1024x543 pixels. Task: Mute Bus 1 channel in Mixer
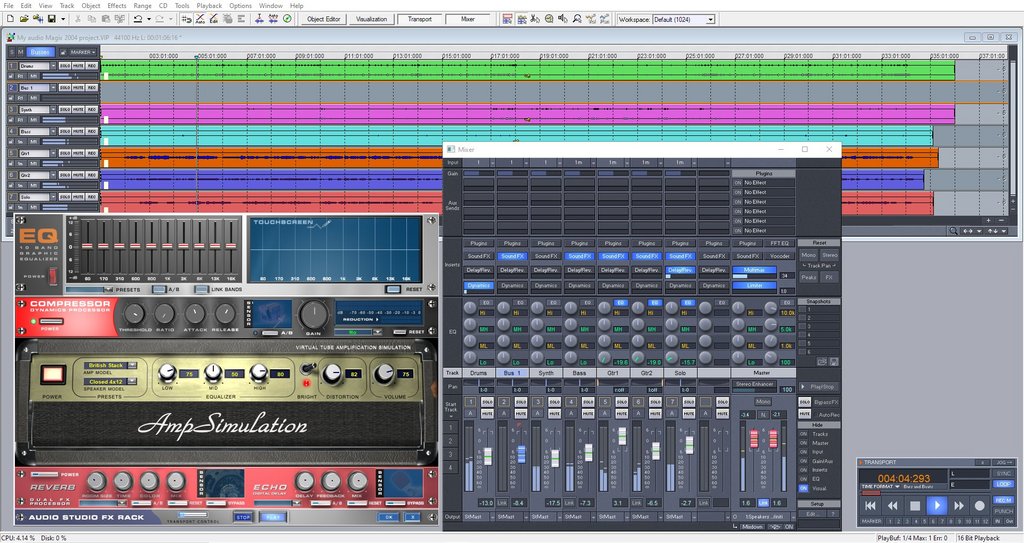(520, 414)
